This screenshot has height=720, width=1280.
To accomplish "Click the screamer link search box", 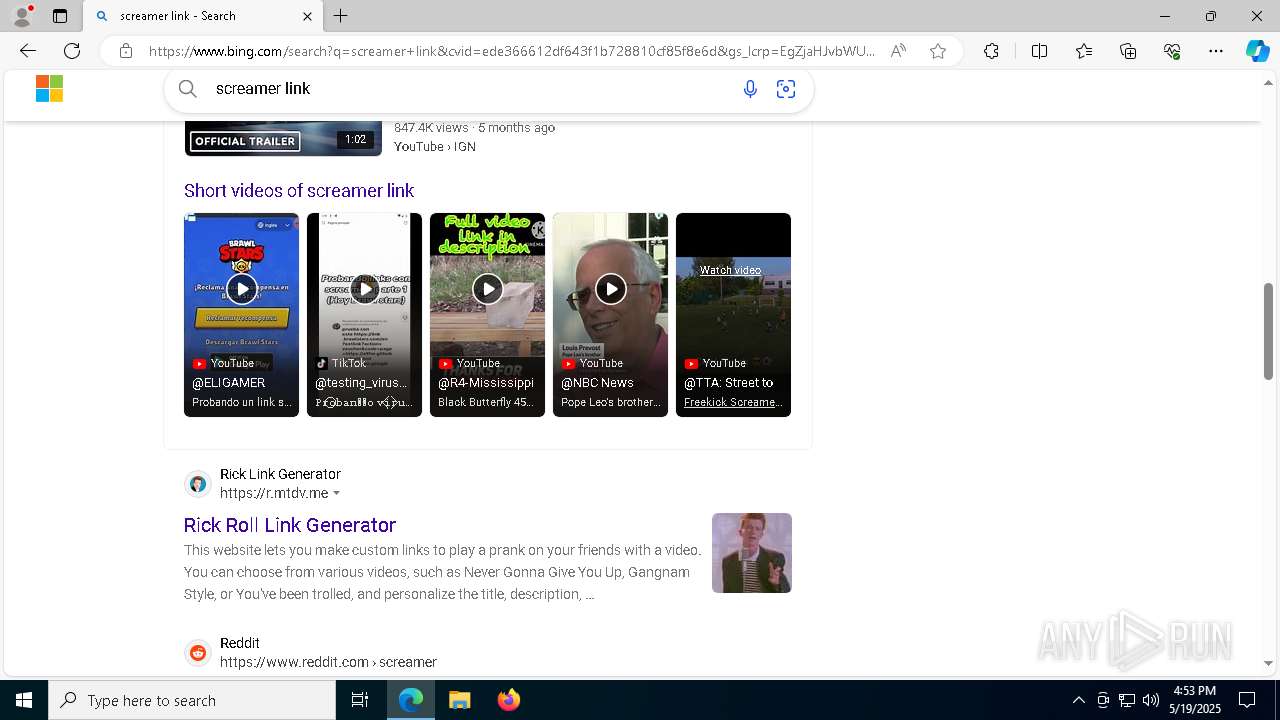I will click(x=470, y=89).
